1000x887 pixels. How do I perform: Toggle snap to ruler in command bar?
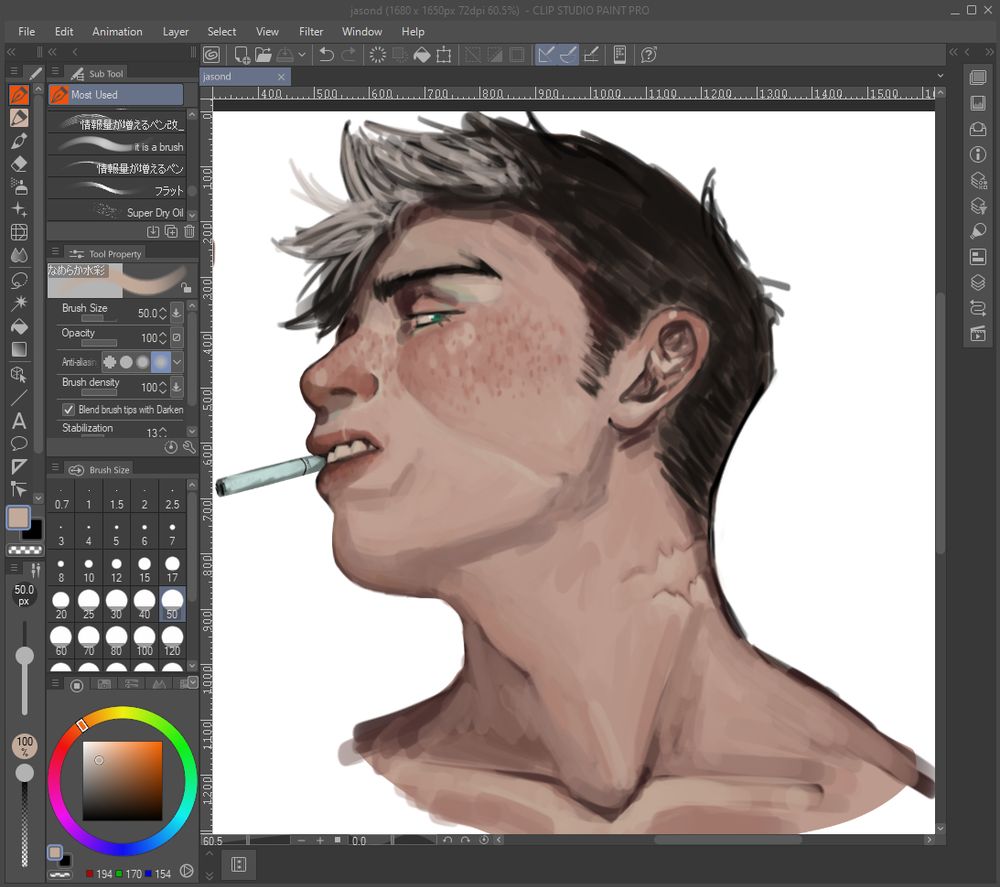coord(546,55)
